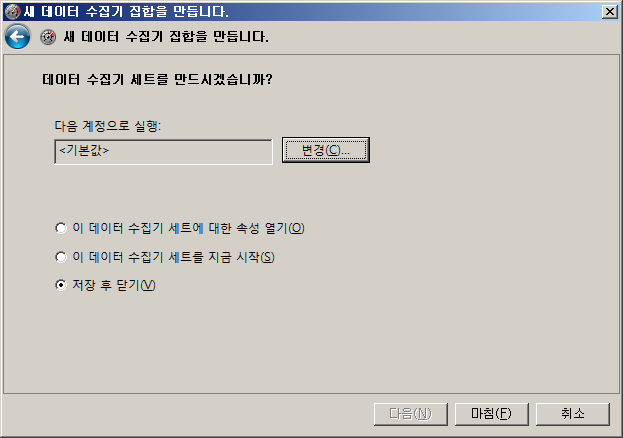Click the label text 이 데이터 수집기 세트에 대한 속성 열기
This screenshot has width=623, height=438.
(188, 228)
